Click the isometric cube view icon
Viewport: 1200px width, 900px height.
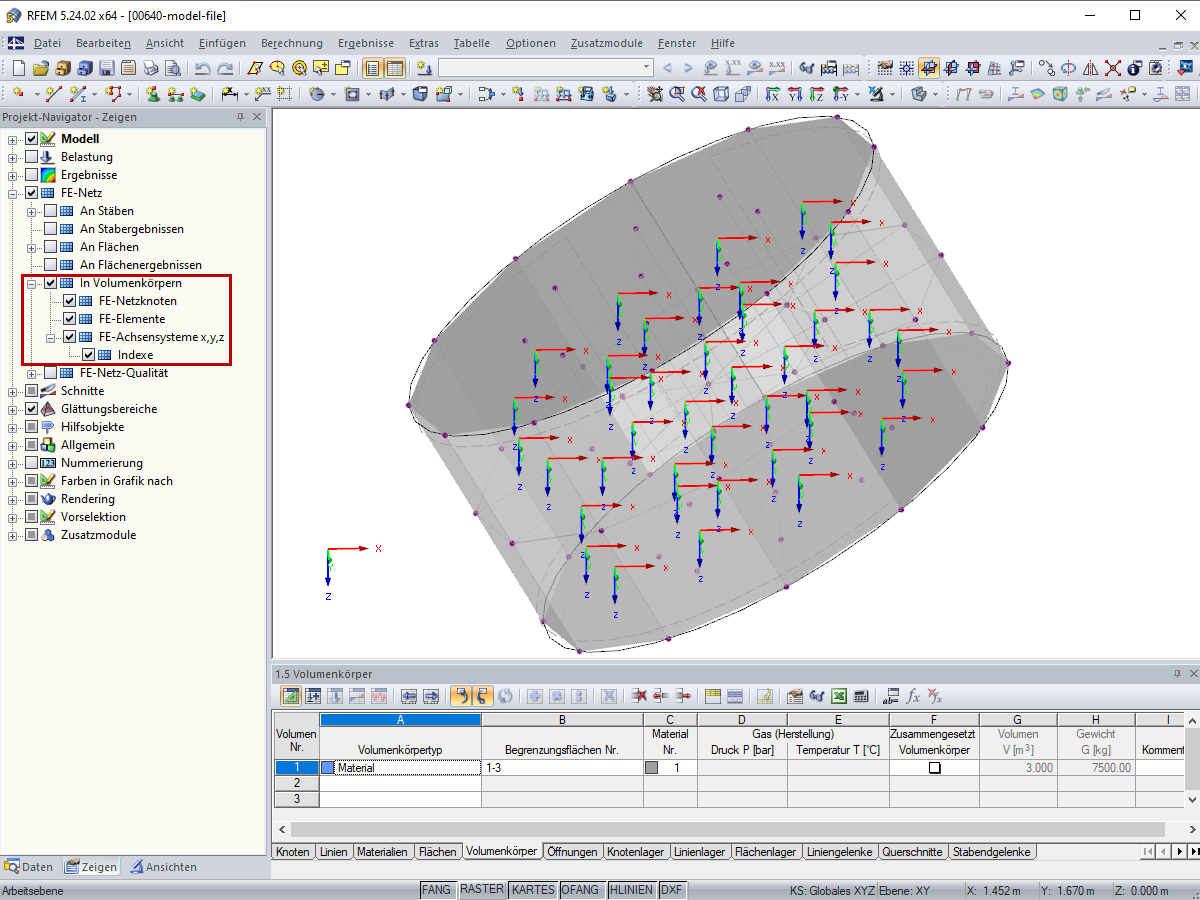tap(721, 93)
